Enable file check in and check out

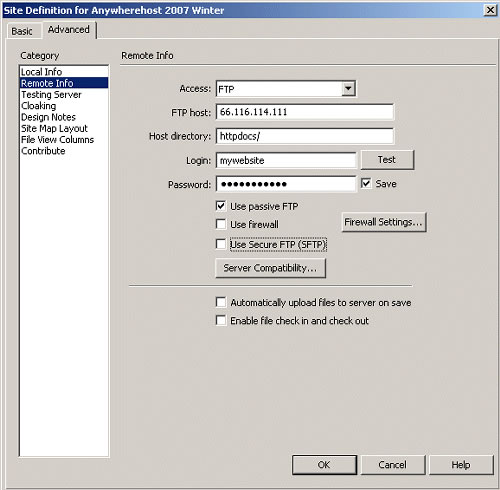[x=221, y=320]
